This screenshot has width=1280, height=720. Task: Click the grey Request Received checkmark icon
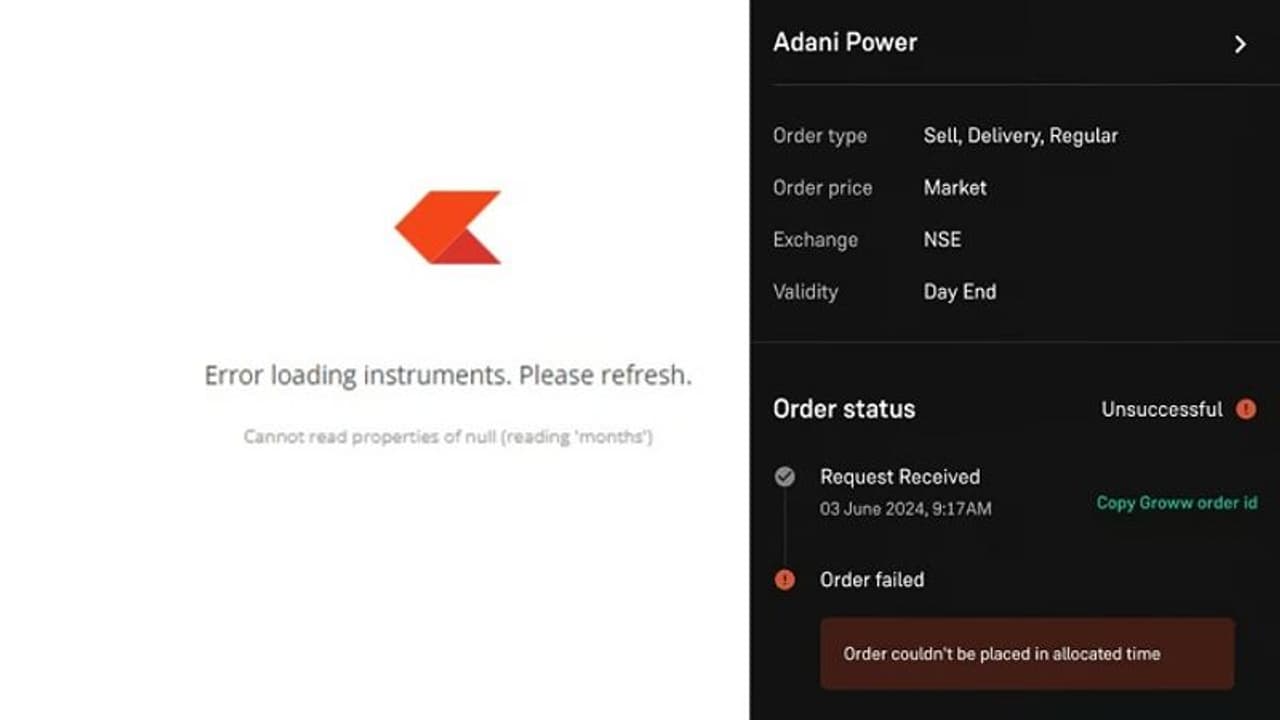click(x=786, y=477)
